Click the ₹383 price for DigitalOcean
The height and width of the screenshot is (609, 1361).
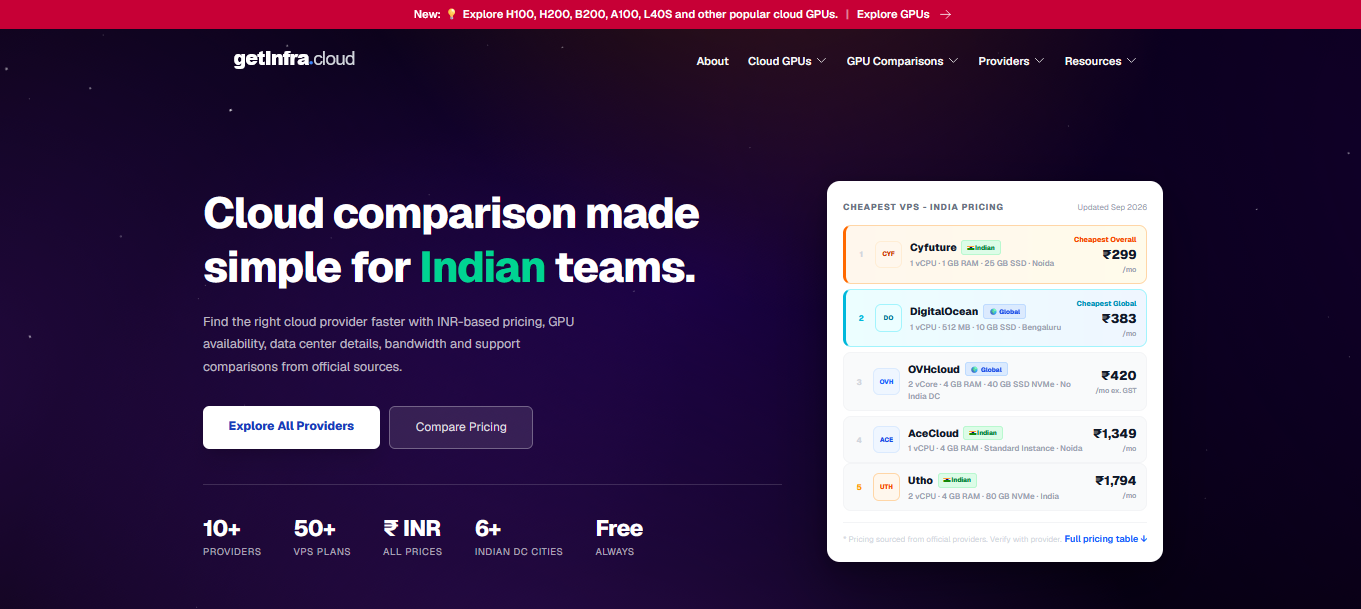point(1119,319)
